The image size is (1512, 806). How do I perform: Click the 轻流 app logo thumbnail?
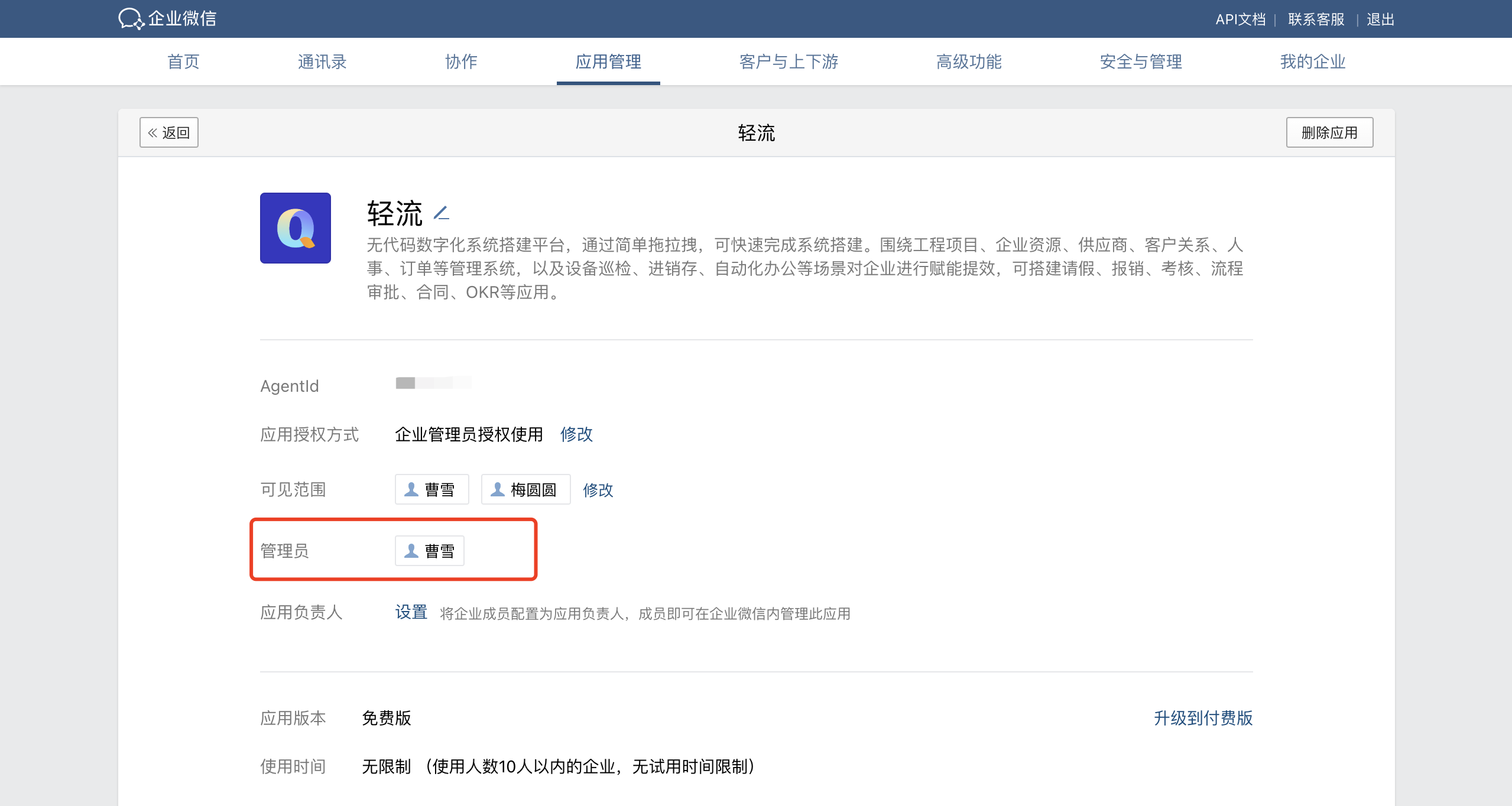[x=296, y=228]
